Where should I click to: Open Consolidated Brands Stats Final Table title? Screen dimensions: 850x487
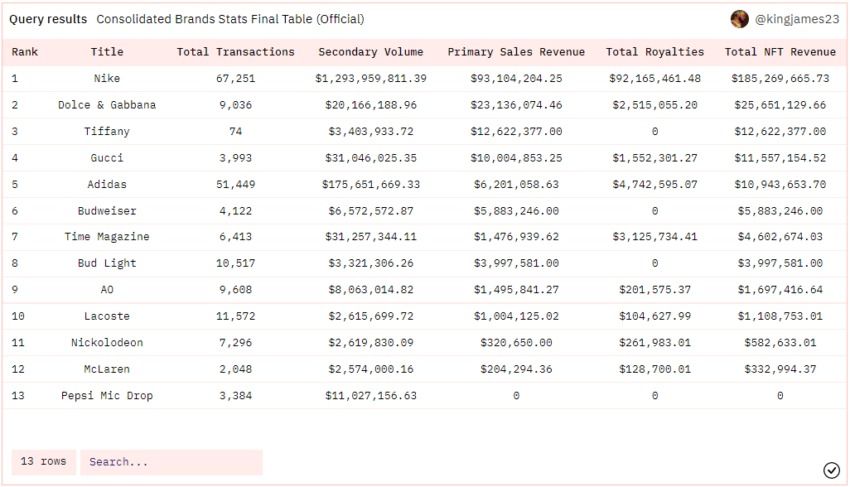[x=230, y=19]
